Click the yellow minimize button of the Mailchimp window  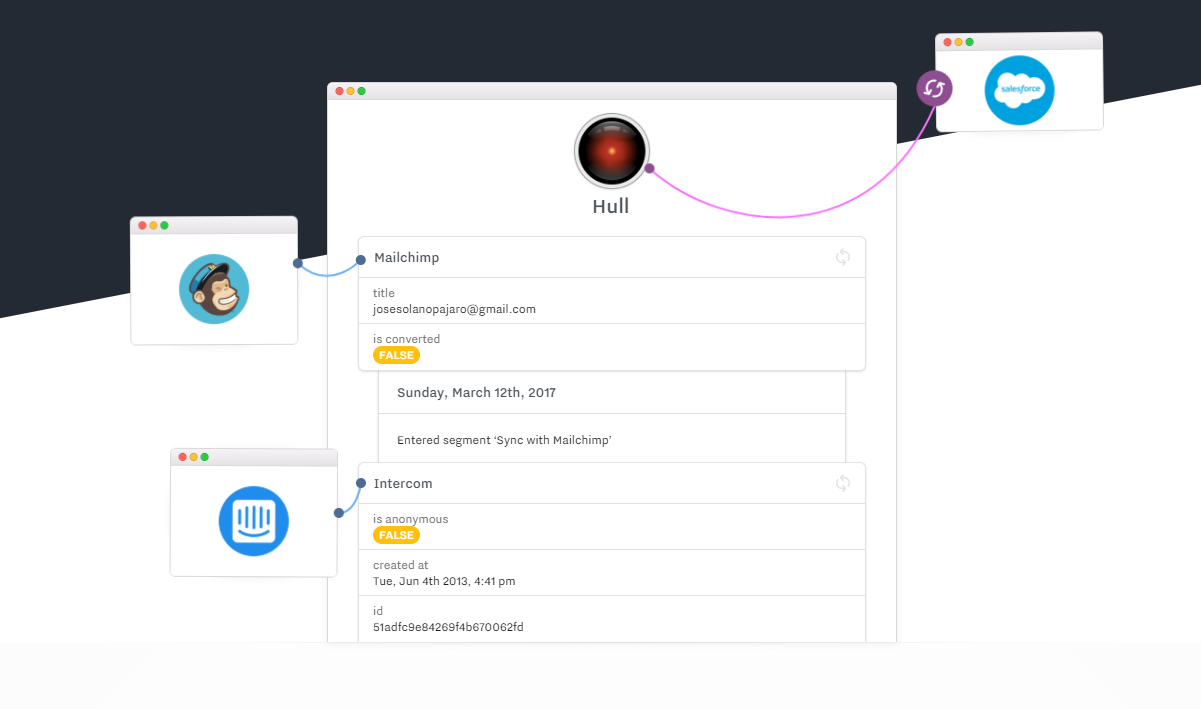click(x=153, y=225)
